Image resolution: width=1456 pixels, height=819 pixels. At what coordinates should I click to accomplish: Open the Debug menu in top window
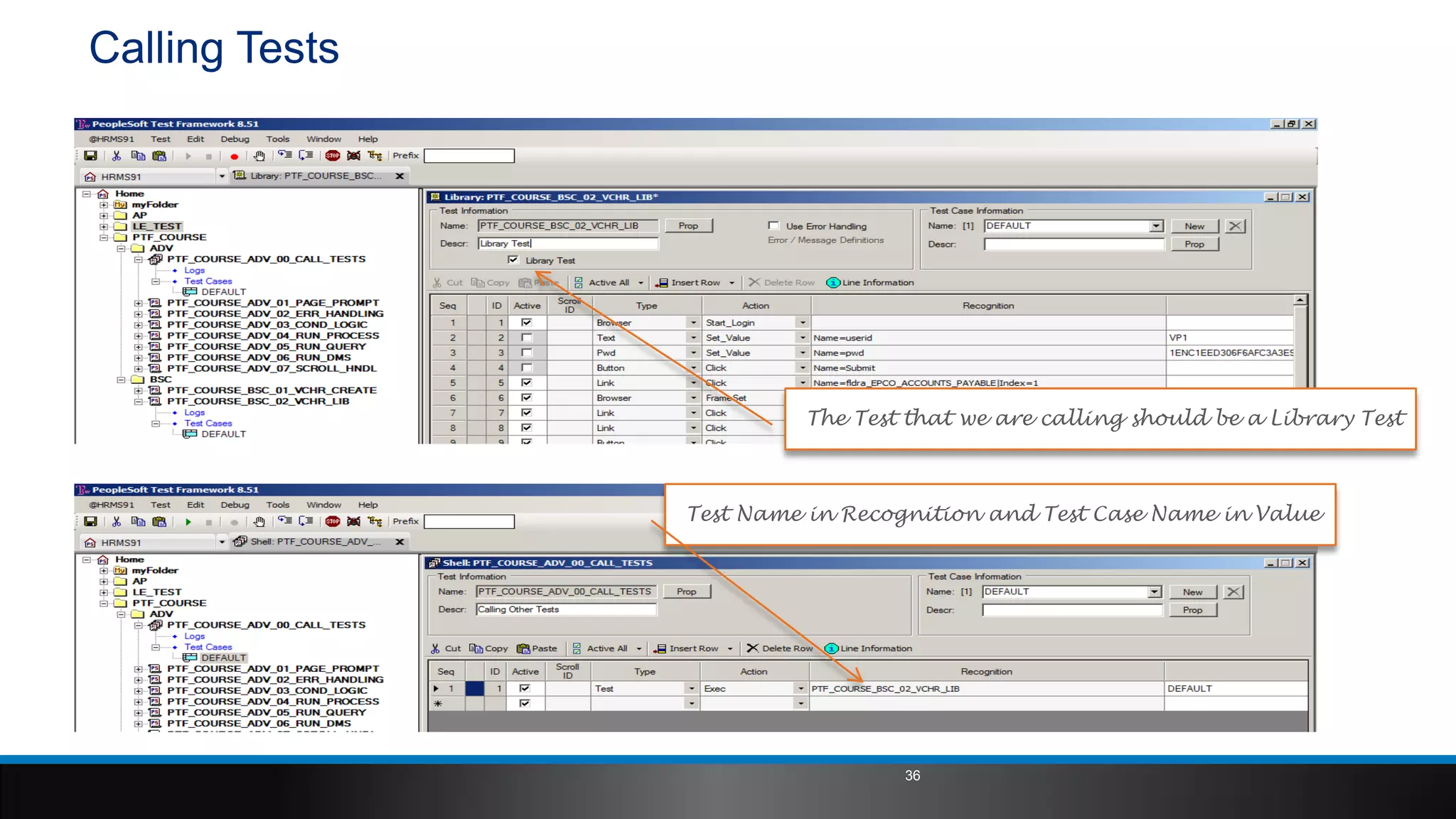click(235, 139)
